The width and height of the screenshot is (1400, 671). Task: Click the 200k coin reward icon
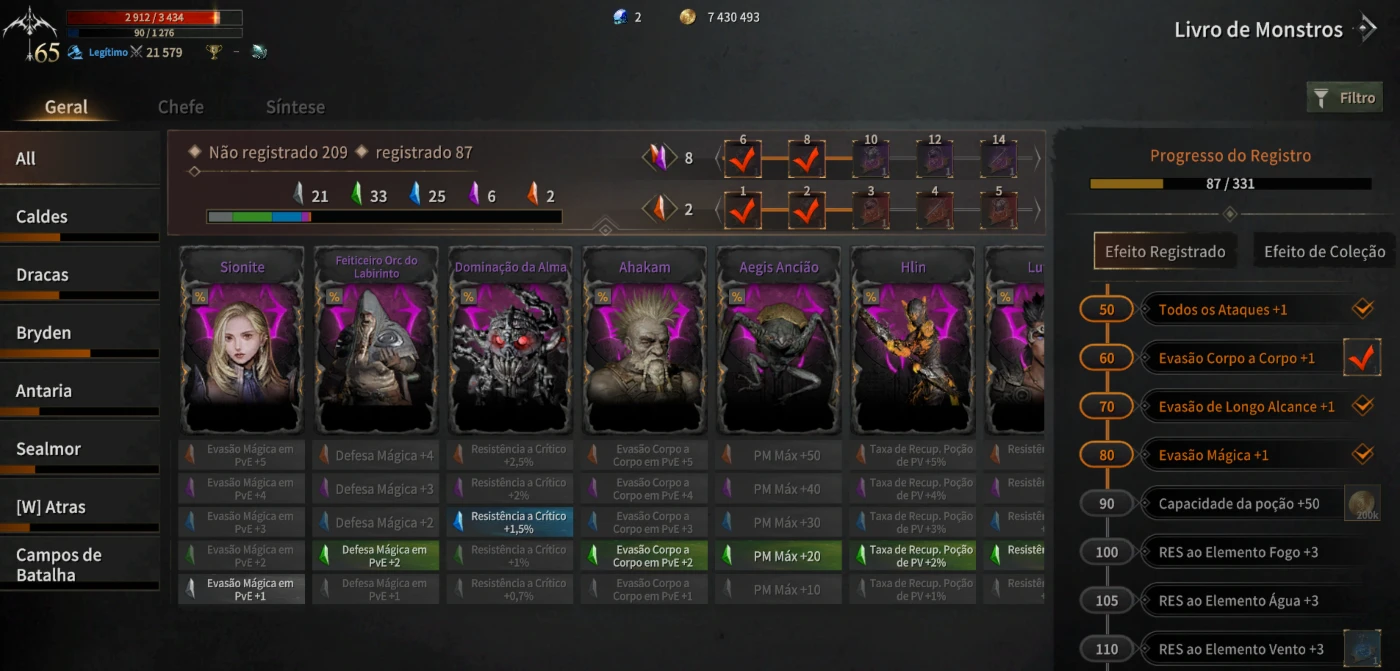pos(1362,504)
